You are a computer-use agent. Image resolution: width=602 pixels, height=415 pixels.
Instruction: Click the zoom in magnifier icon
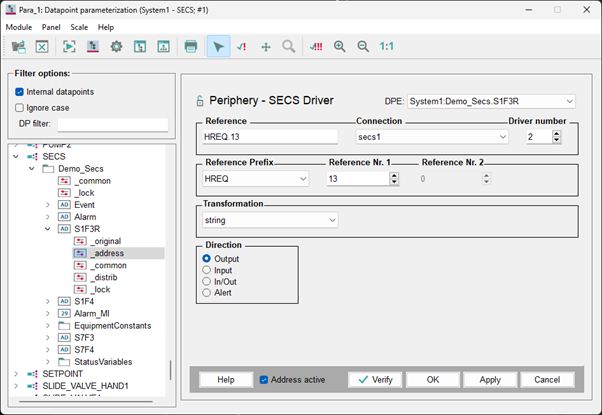tap(340, 46)
